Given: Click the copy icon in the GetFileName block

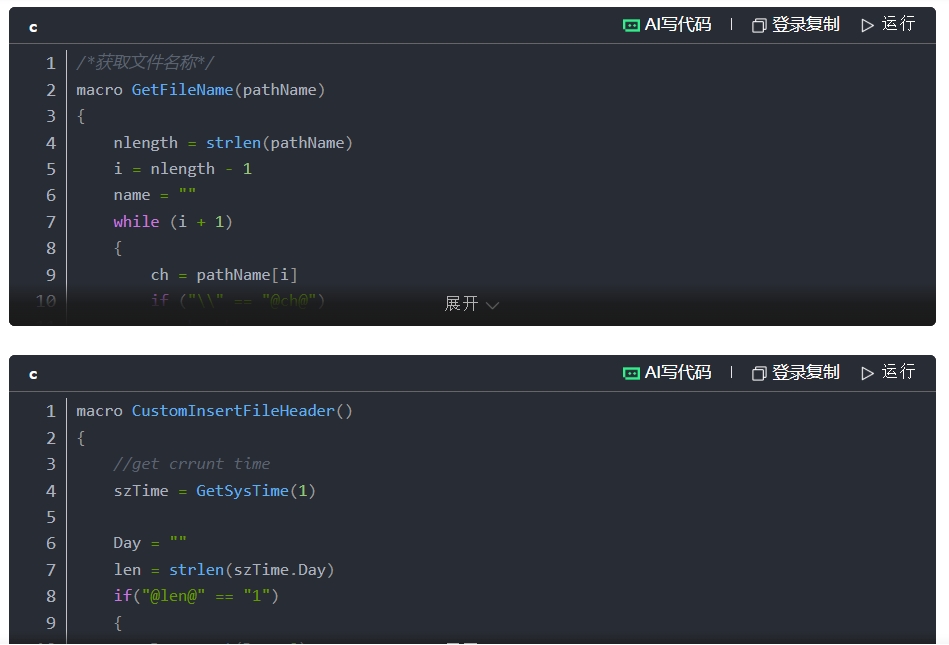Looking at the screenshot, I should click(759, 25).
